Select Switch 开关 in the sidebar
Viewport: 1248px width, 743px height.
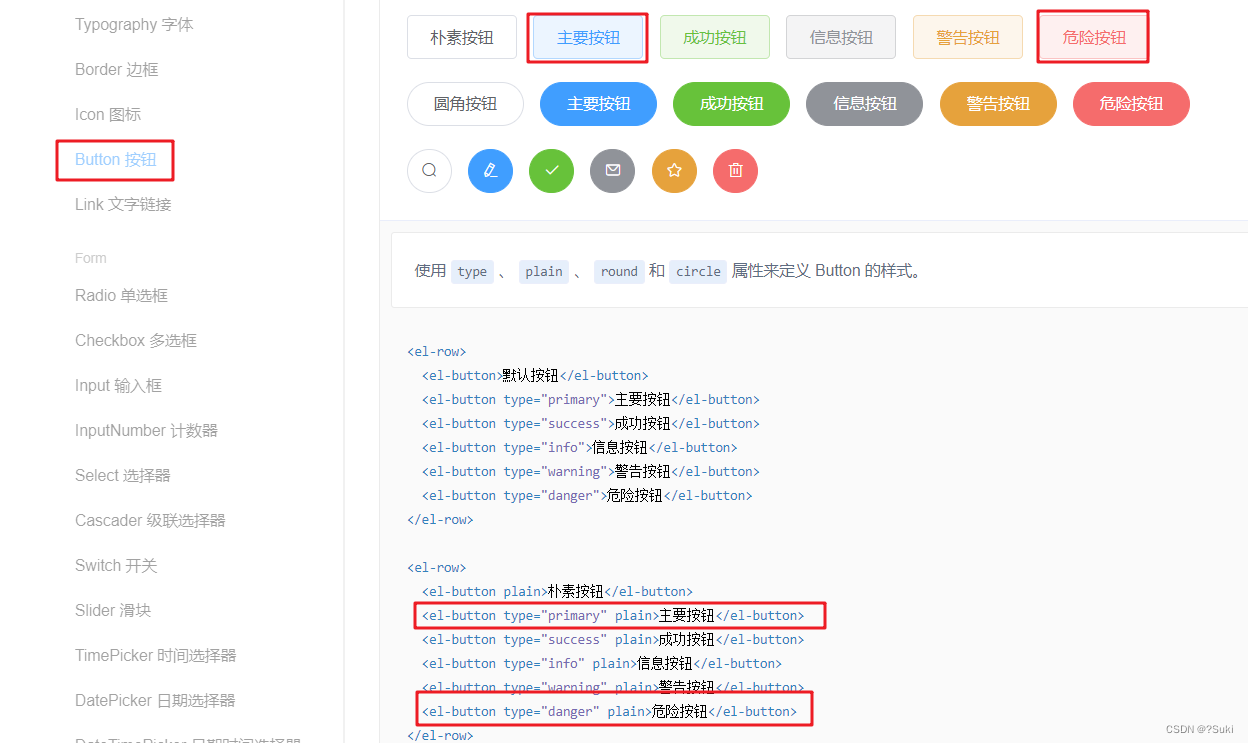116,566
